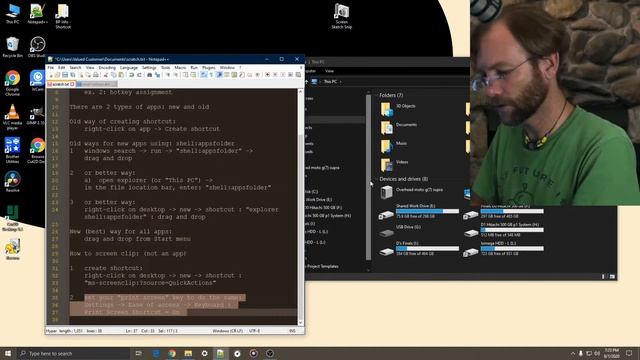640x360 pixels.
Task: Click the Save All icon in Notepad++ toolbar
Action: pos(72,75)
